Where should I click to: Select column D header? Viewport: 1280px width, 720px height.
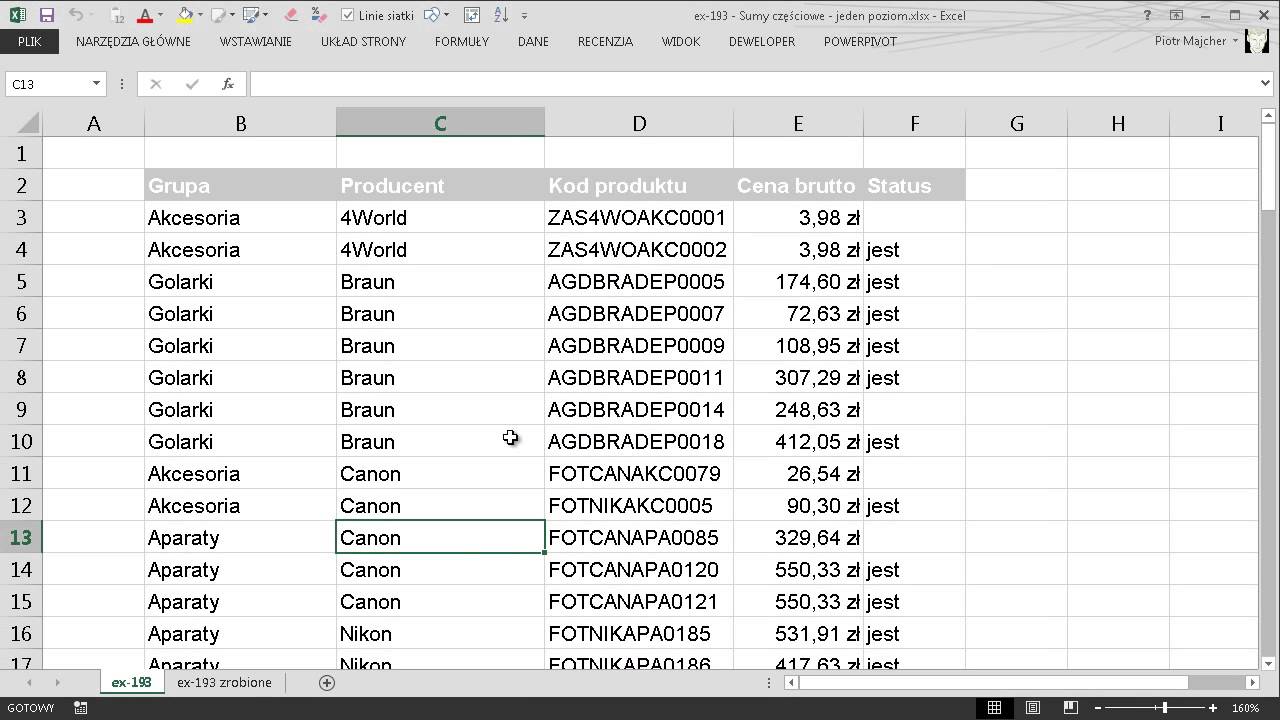point(639,123)
